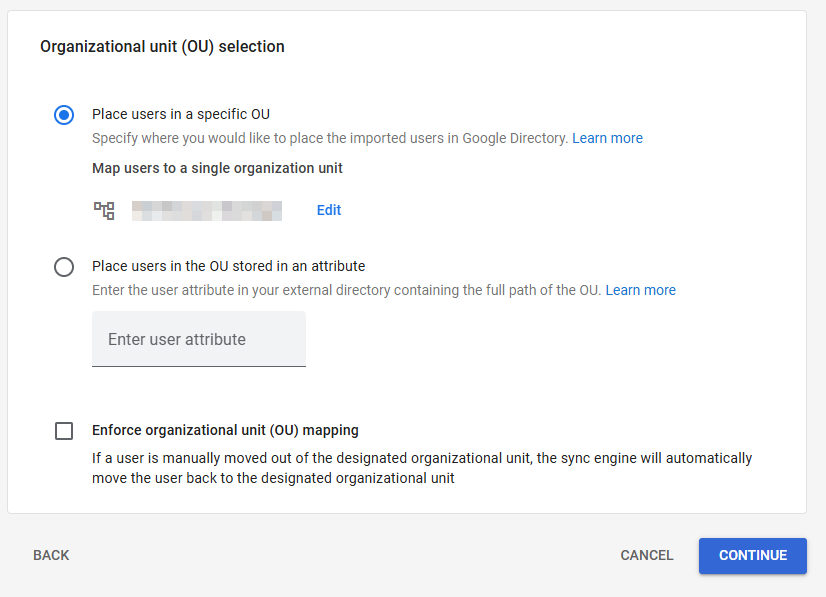This screenshot has width=826, height=597.
Task: Click the 'Place users in a specific OU' label text
Action: 181,114
